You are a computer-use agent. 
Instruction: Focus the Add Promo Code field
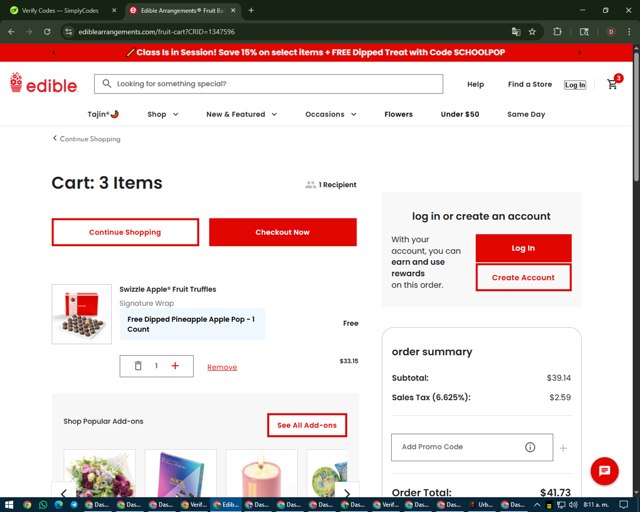click(472, 447)
